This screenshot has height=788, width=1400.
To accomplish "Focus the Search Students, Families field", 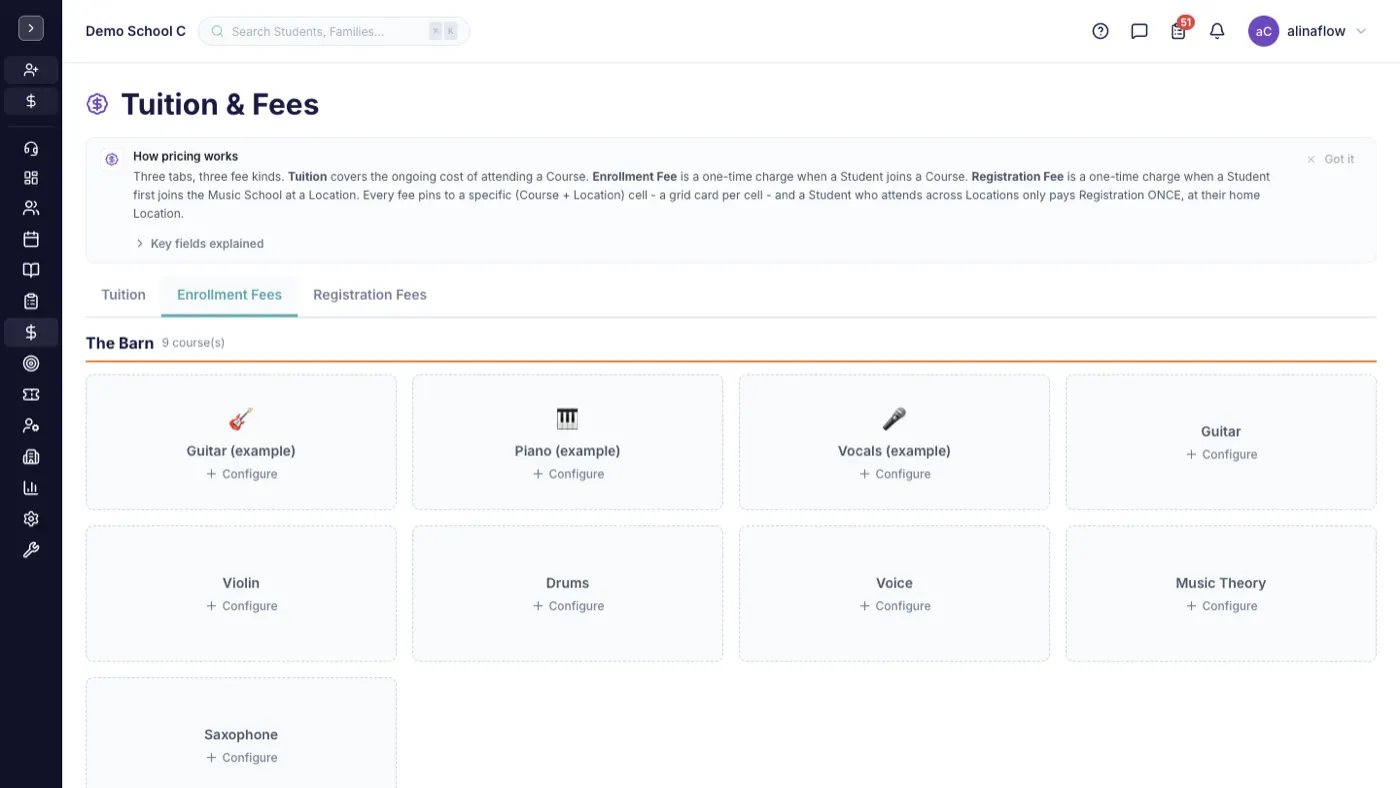I will (334, 31).
